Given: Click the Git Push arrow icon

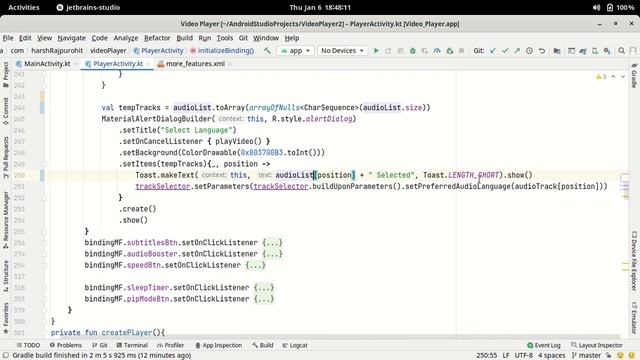Looking at the screenshot, I should click(x=517, y=51).
